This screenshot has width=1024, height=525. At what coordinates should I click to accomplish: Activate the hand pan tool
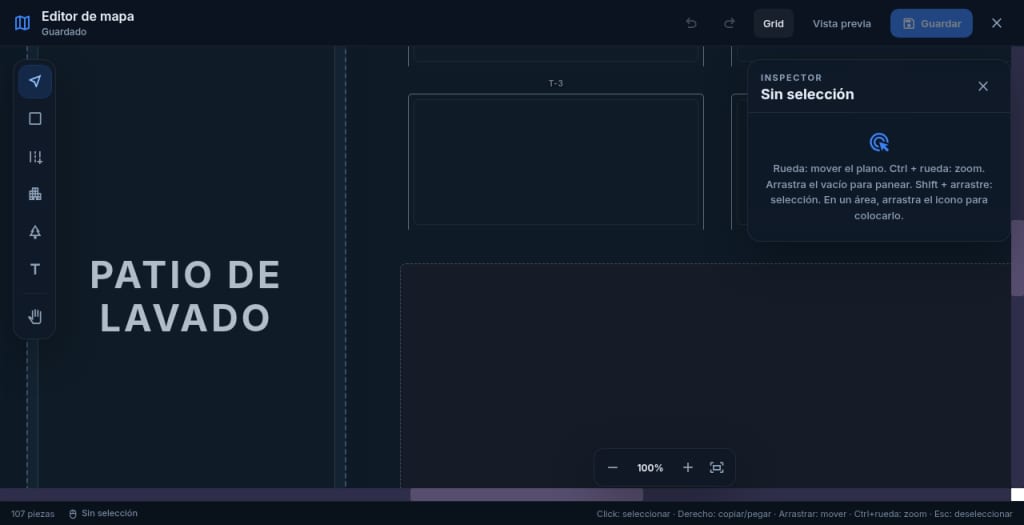pos(35,317)
